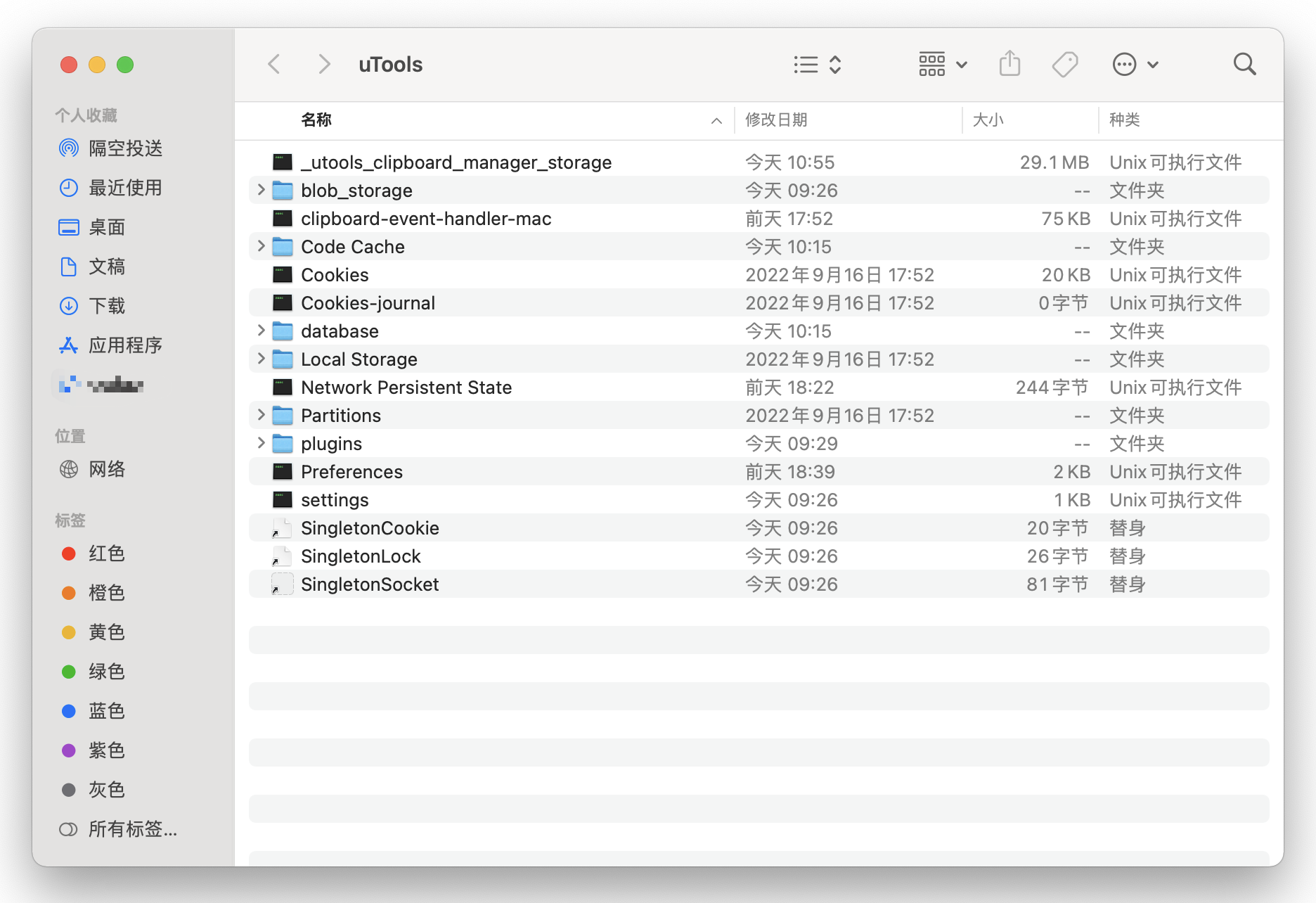
Task: Expand the blob_storage folder
Action: pyautogui.click(x=261, y=190)
